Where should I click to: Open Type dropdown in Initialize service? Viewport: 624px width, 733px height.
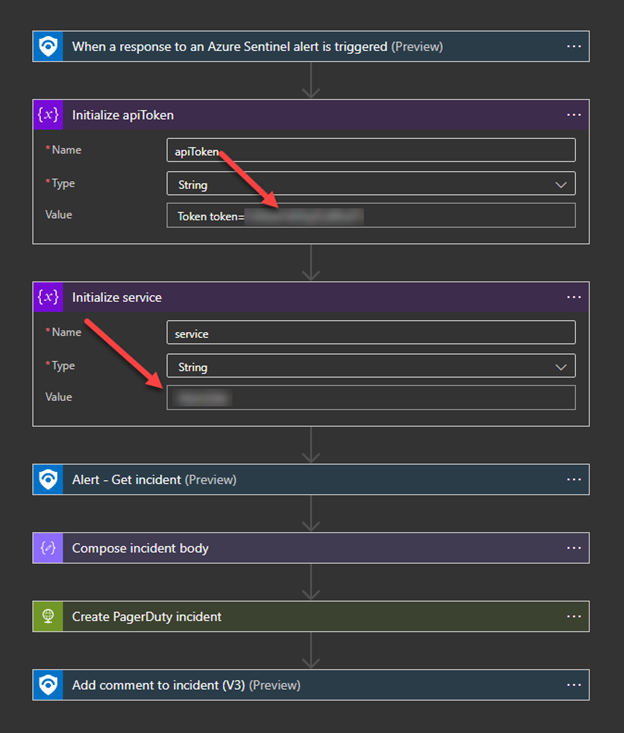(x=371, y=366)
